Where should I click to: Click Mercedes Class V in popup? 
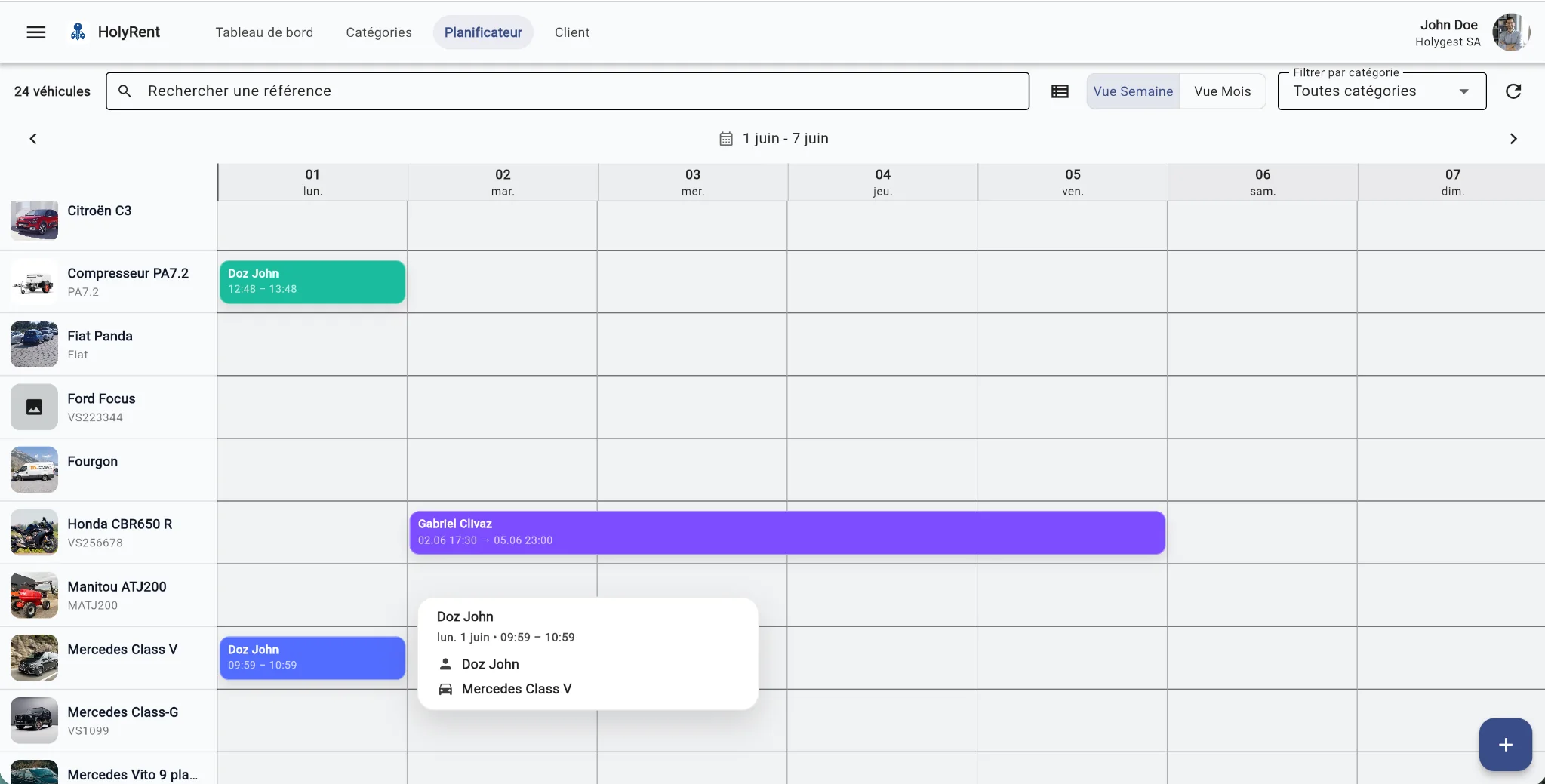tap(517, 689)
